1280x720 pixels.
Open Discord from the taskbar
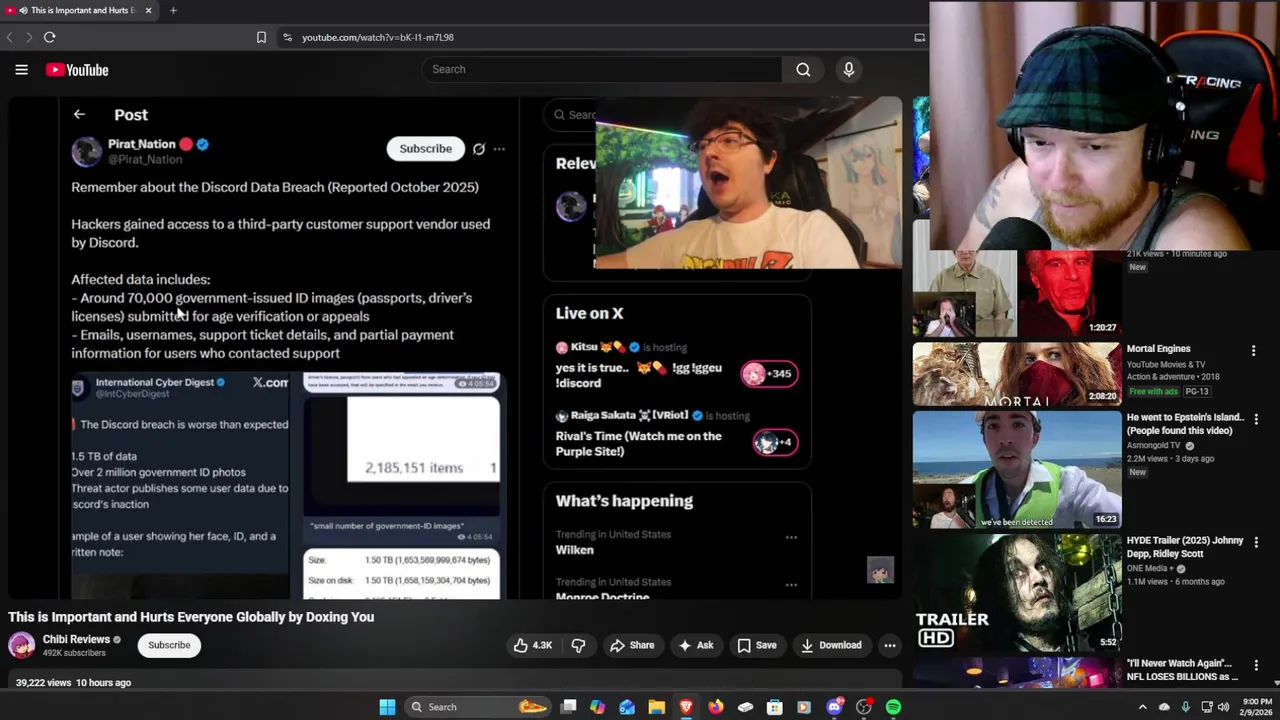pyautogui.click(x=834, y=707)
